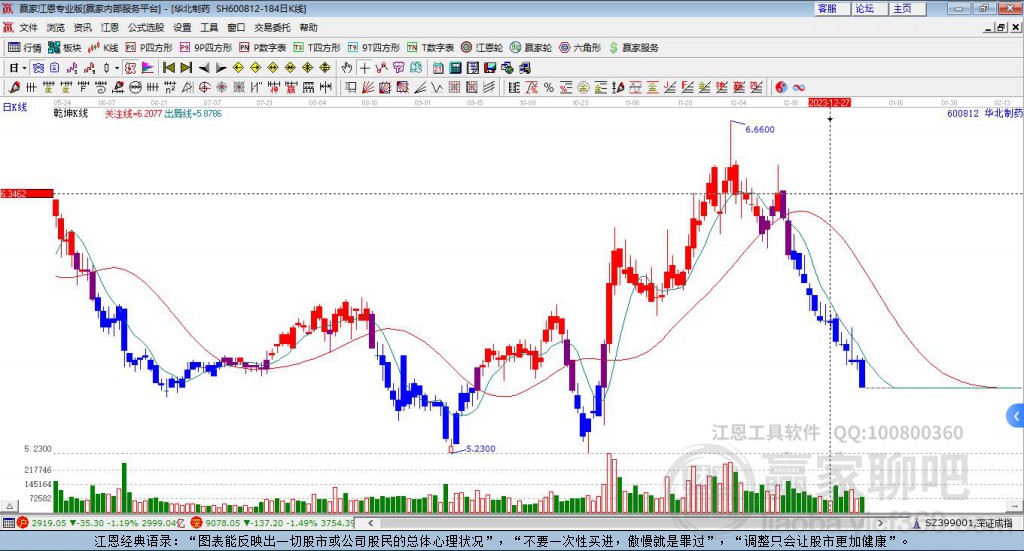Open the 9P四方形 tool
The height and width of the screenshot is (551, 1024).
pyautogui.click(x=206, y=48)
